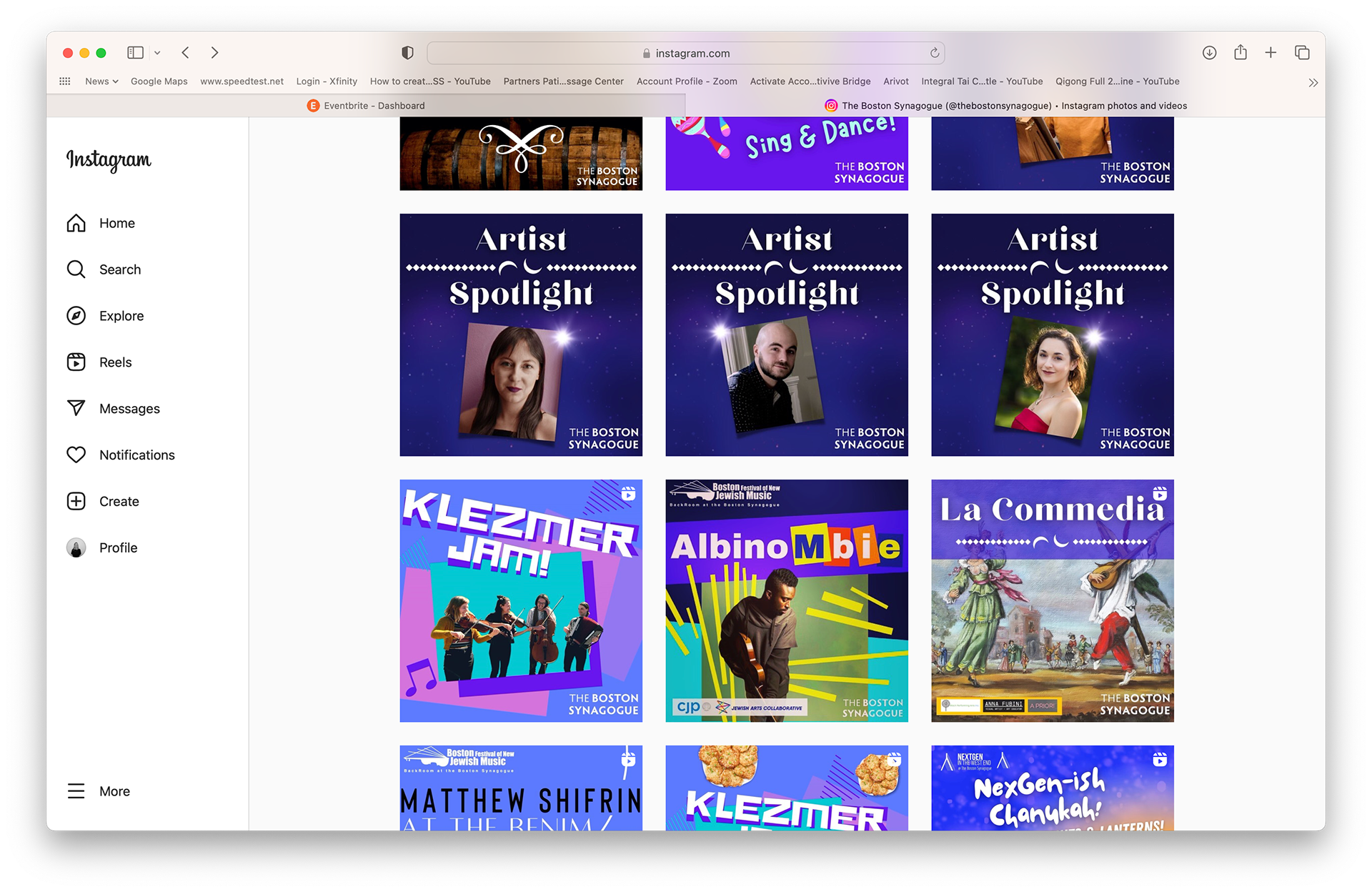Screen dimensions: 1372x892
Task: Open the whiskey barrels post
Action: (x=521, y=154)
